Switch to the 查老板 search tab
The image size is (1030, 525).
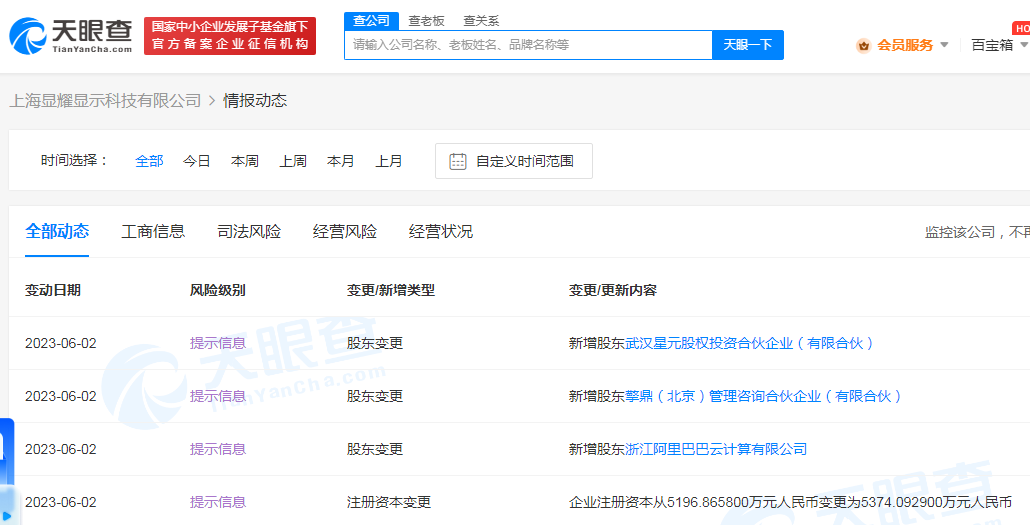click(x=426, y=21)
